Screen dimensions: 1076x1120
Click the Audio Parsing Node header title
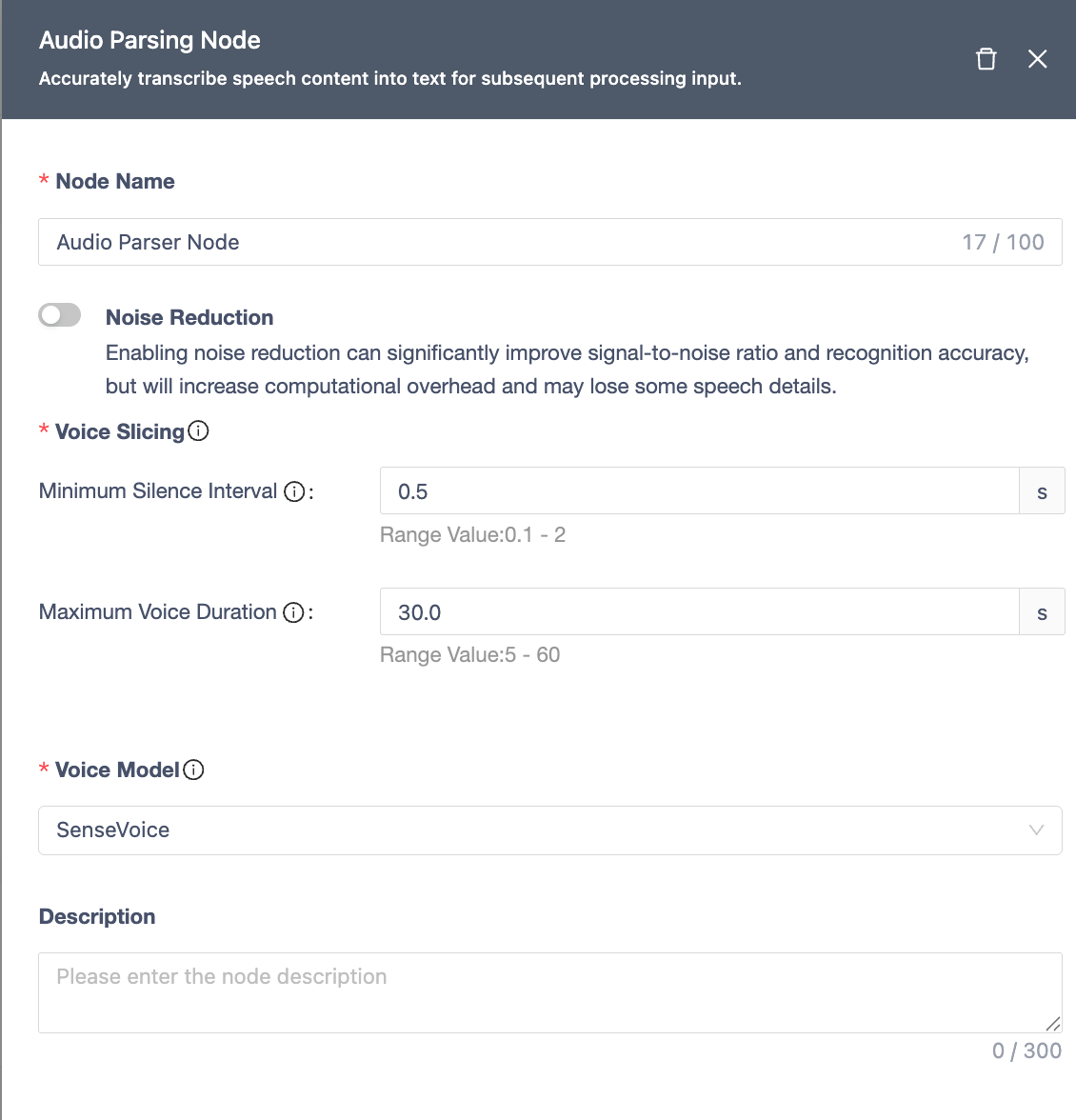149,40
